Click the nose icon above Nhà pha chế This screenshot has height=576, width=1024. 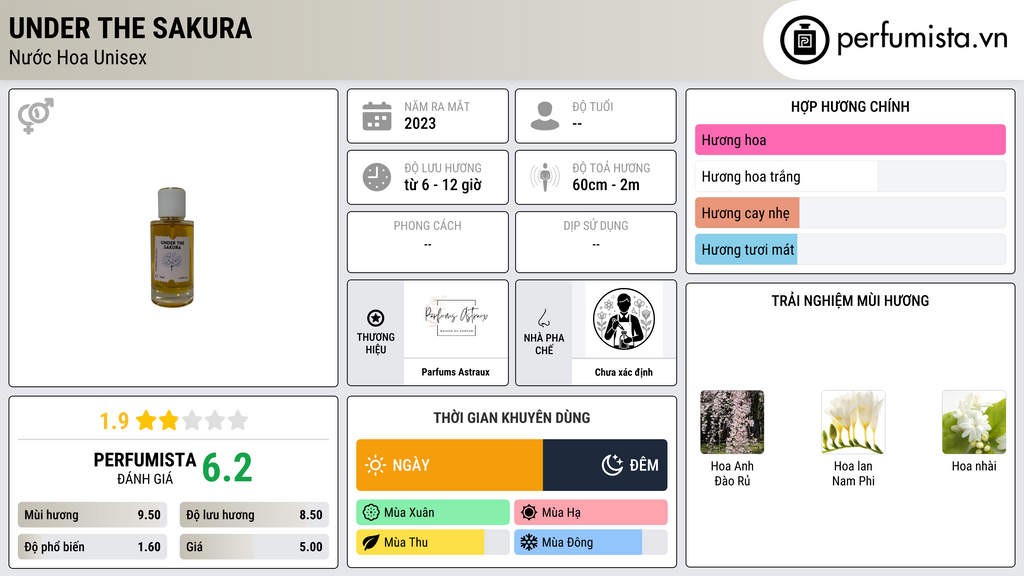tap(543, 318)
